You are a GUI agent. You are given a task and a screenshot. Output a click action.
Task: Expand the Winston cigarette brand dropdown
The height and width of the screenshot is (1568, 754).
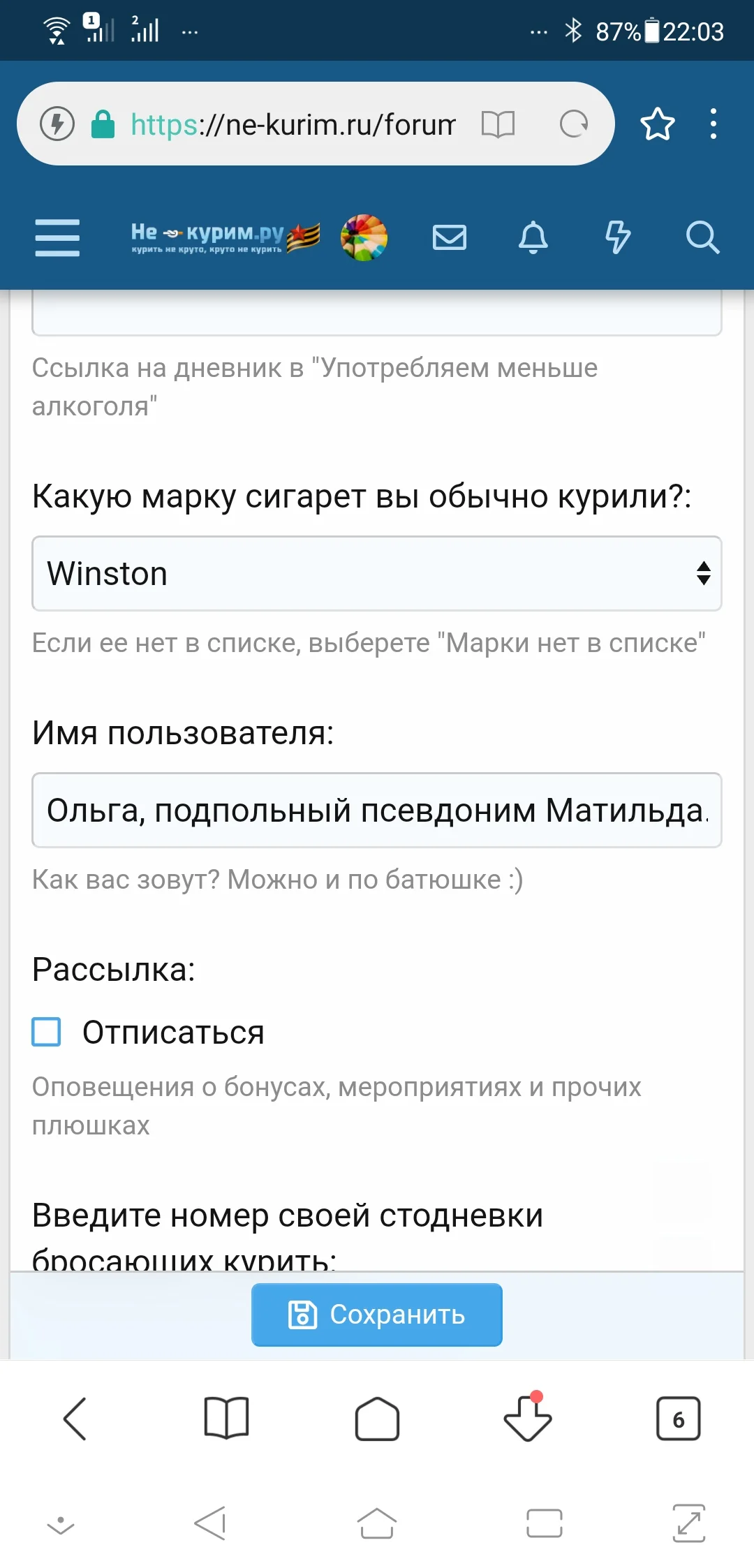click(377, 574)
